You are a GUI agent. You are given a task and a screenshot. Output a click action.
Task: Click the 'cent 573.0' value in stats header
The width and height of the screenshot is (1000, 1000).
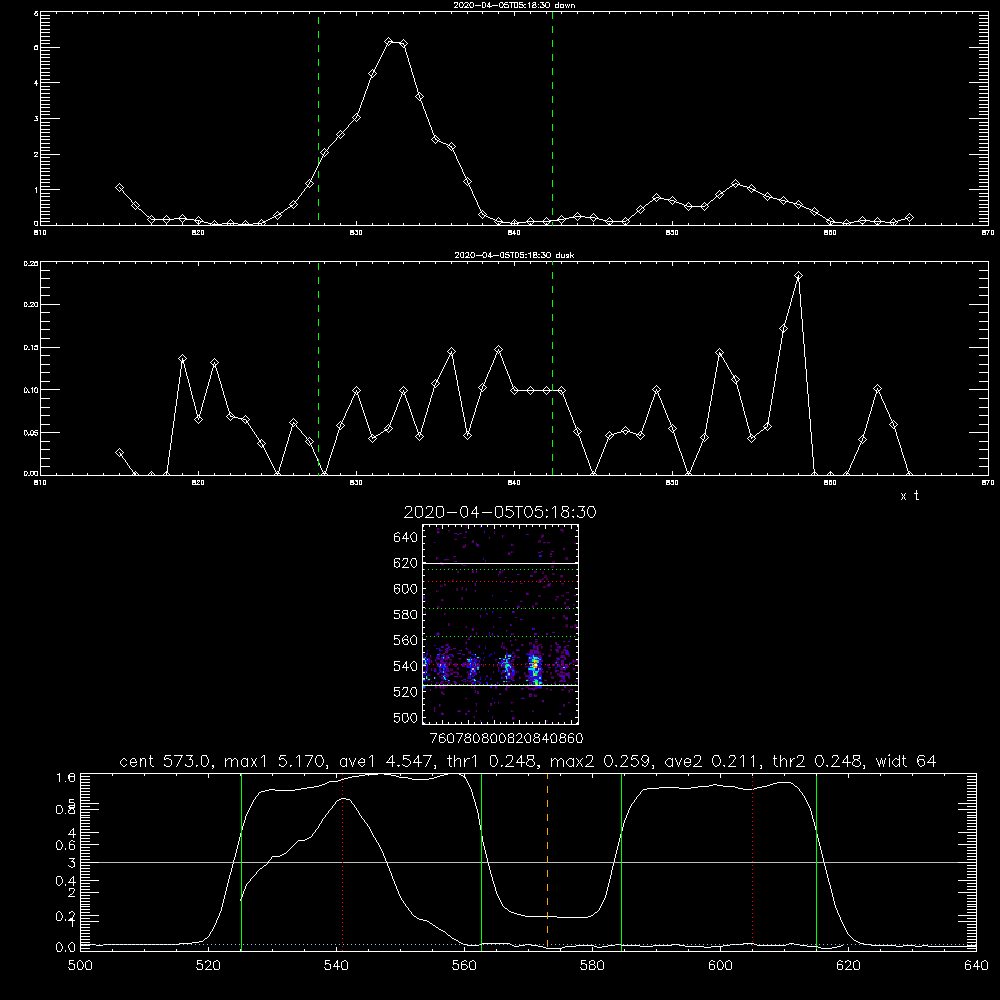point(166,761)
